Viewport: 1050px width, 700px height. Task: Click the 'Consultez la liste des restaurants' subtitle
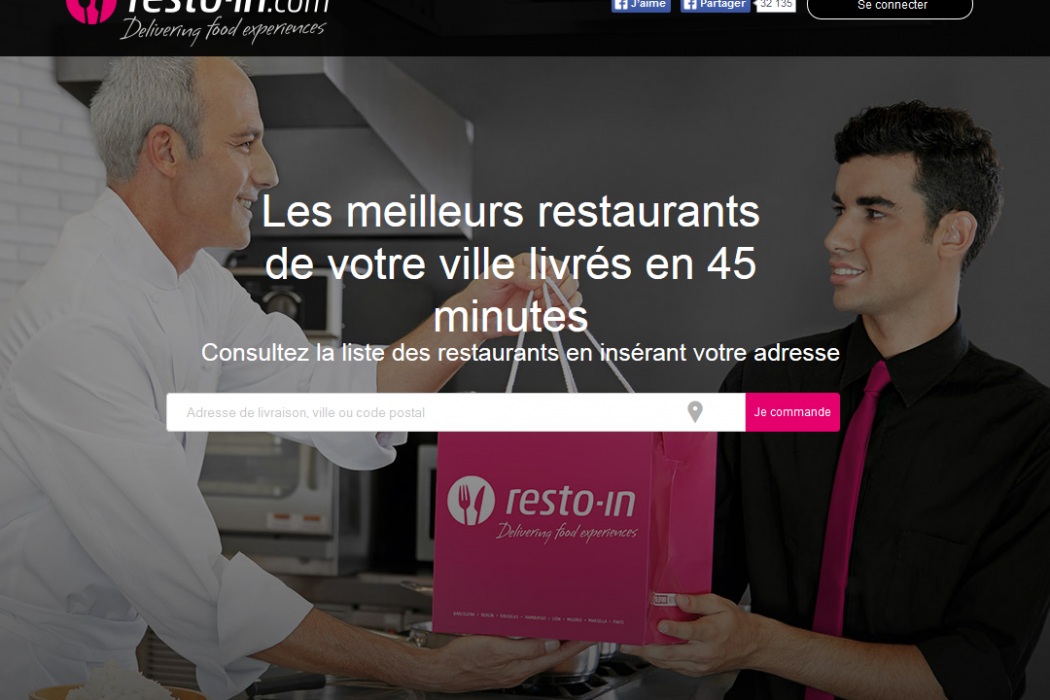[x=520, y=352]
